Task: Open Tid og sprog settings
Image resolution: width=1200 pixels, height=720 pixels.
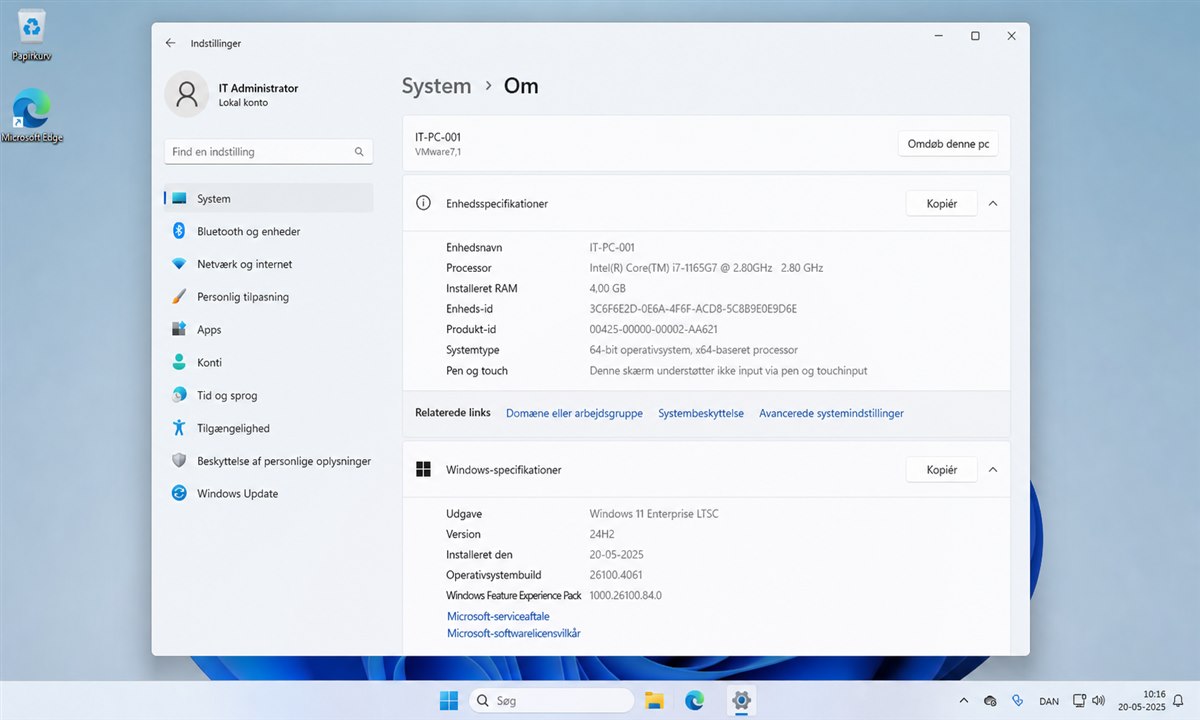Action: (x=268, y=396)
